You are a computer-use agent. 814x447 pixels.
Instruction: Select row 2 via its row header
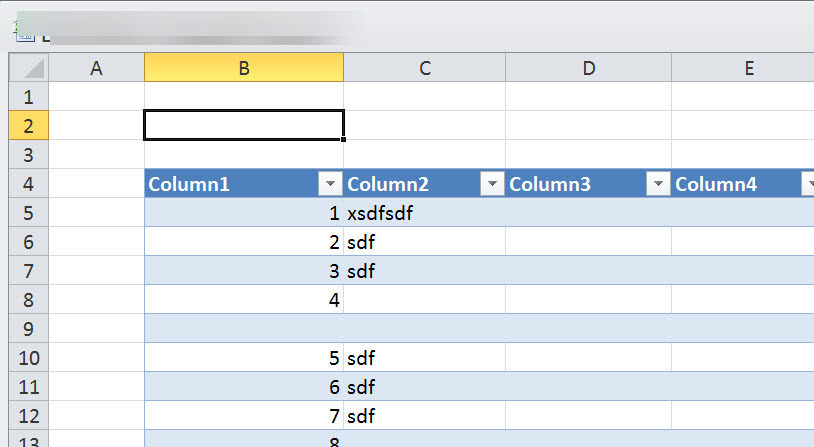[x=28, y=126]
